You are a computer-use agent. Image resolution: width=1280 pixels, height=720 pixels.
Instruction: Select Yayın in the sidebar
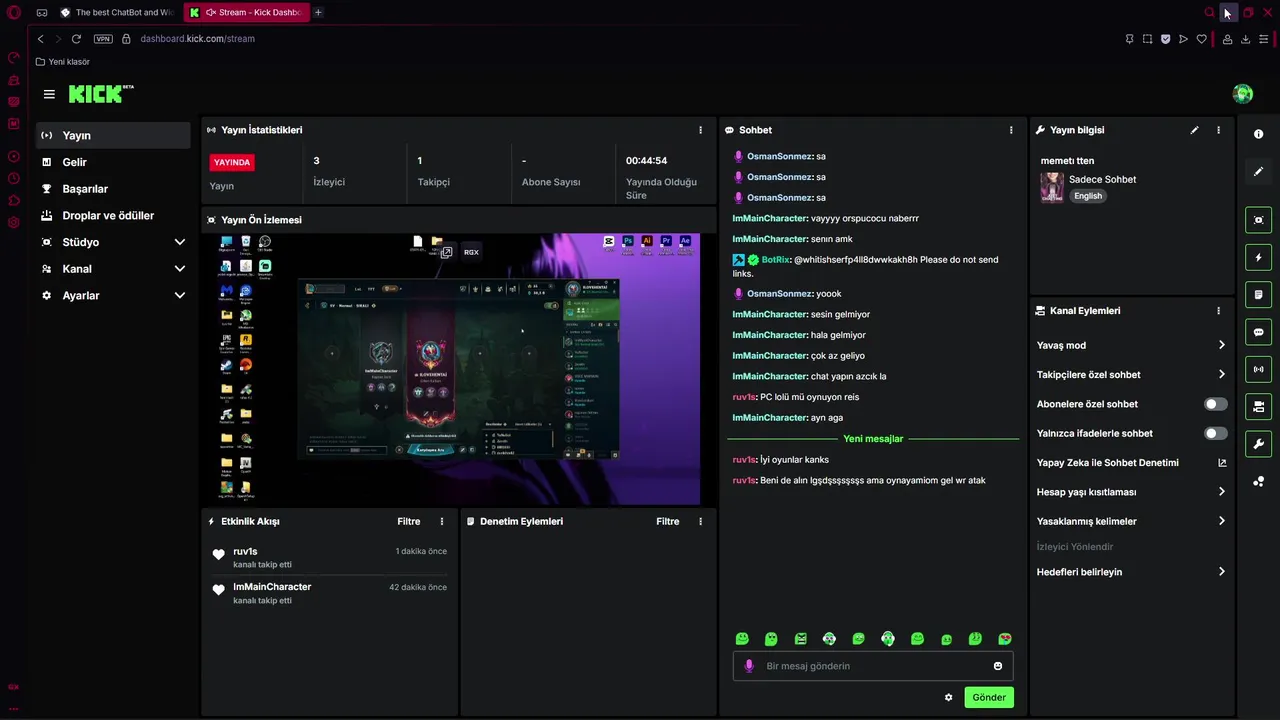(113, 135)
